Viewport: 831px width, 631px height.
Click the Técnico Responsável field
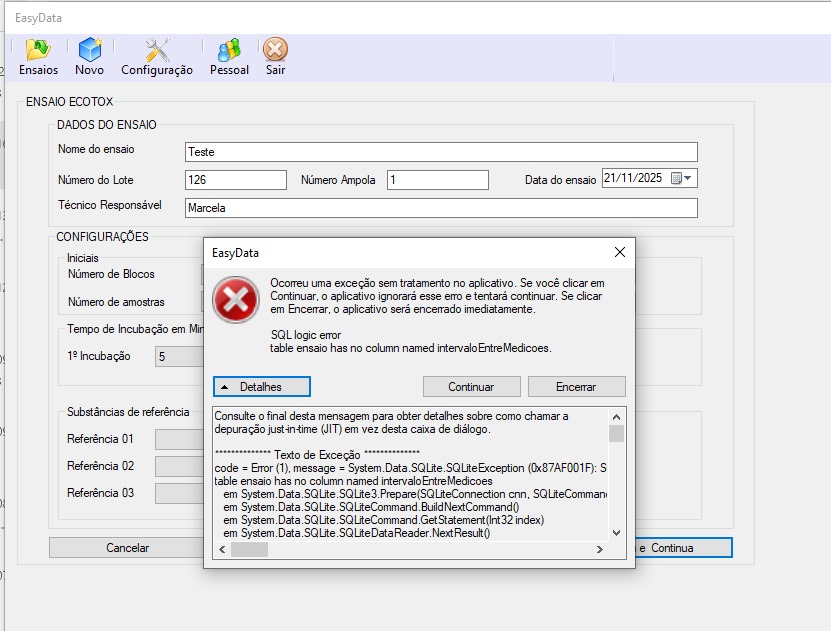(x=441, y=208)
